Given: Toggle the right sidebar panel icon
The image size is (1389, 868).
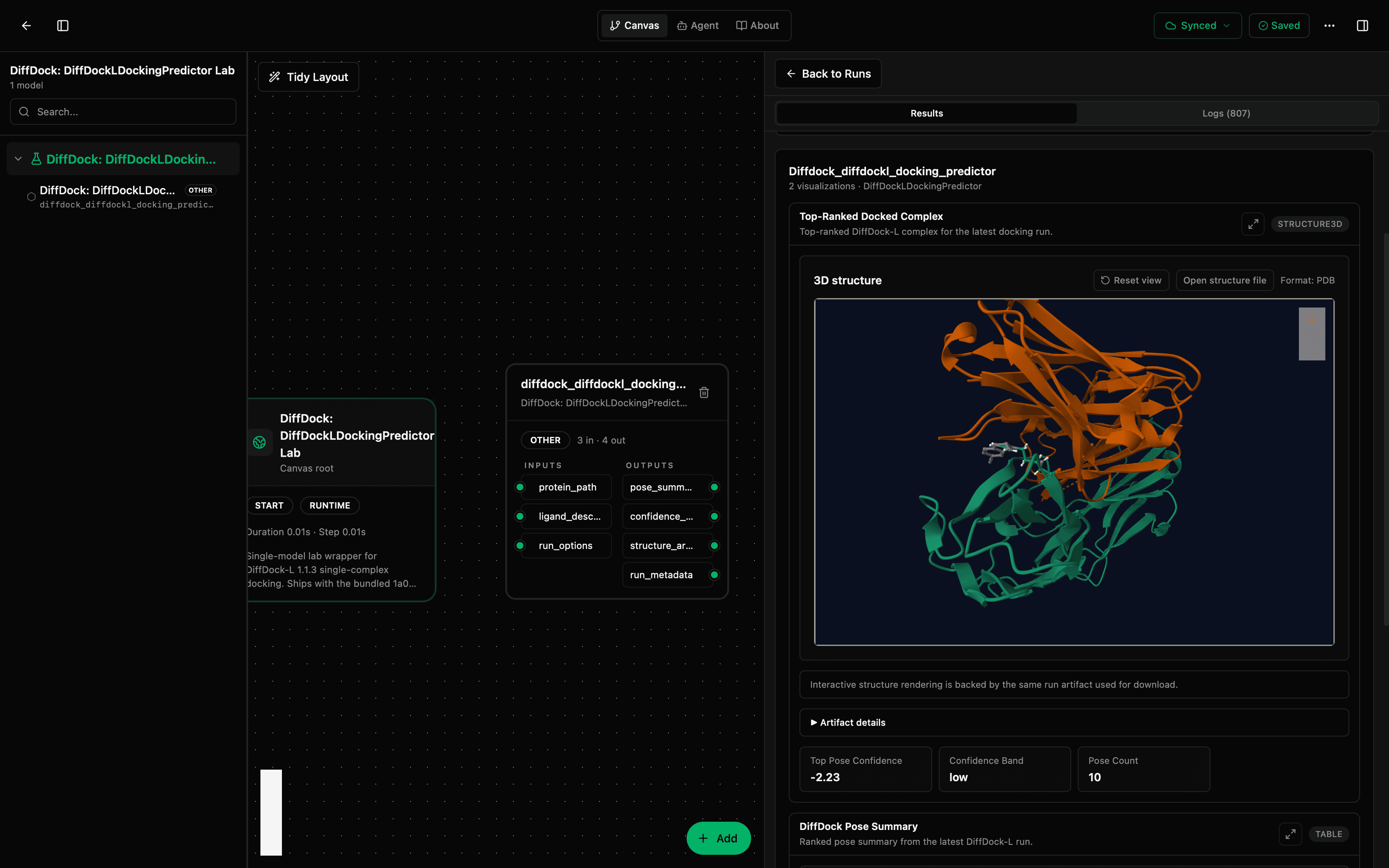Looking at the screenshot, I should [x=1362, y=25].
